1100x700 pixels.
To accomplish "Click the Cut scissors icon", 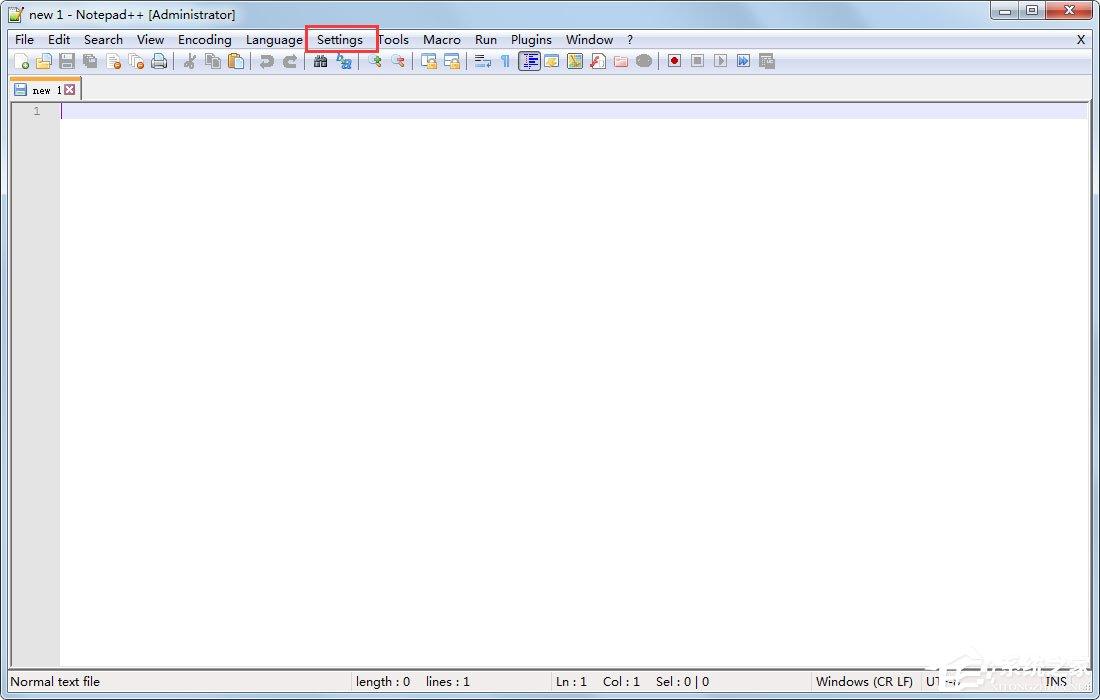I will [x=189, y=62].
